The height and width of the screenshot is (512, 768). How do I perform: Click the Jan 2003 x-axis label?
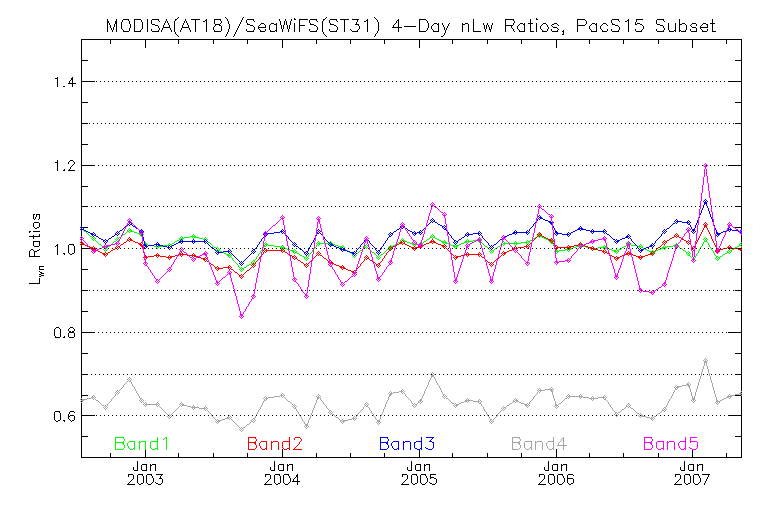point(145,473)
